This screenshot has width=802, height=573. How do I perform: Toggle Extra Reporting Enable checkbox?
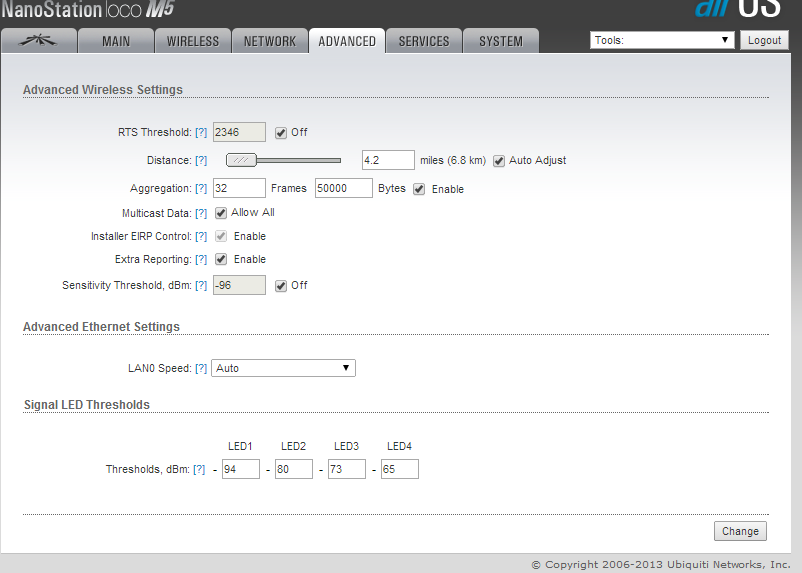click(x=220, y=259)
